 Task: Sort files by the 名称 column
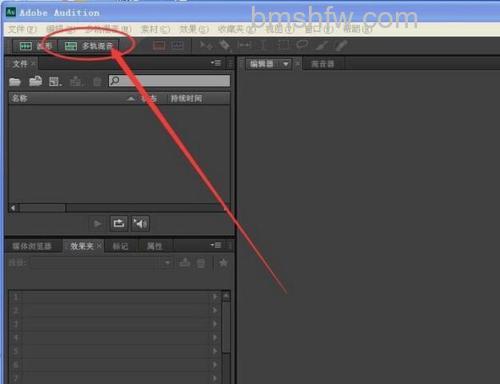(x=19, y=98)
